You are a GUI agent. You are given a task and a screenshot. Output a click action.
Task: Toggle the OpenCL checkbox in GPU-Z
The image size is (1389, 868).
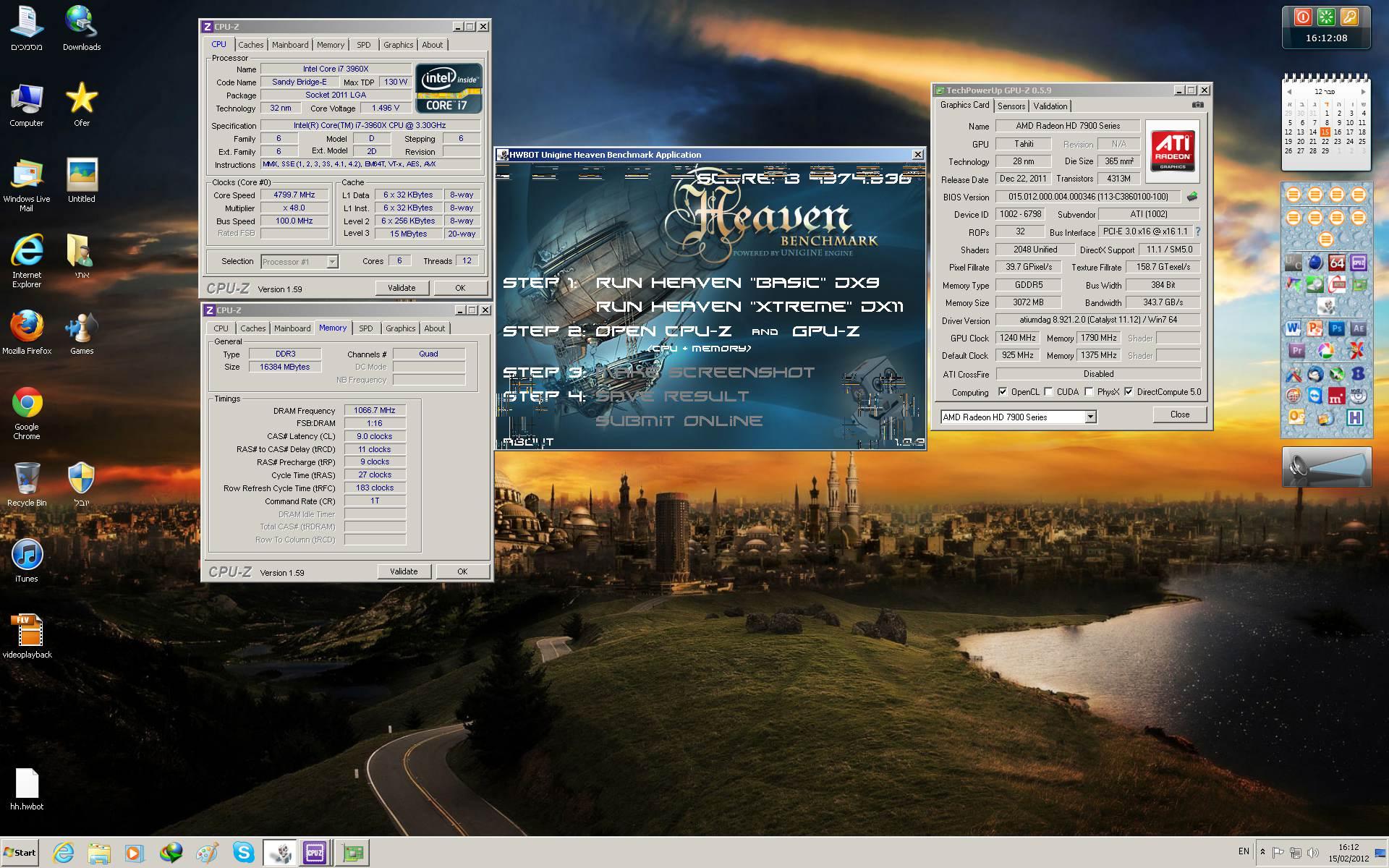point(1003,391)
